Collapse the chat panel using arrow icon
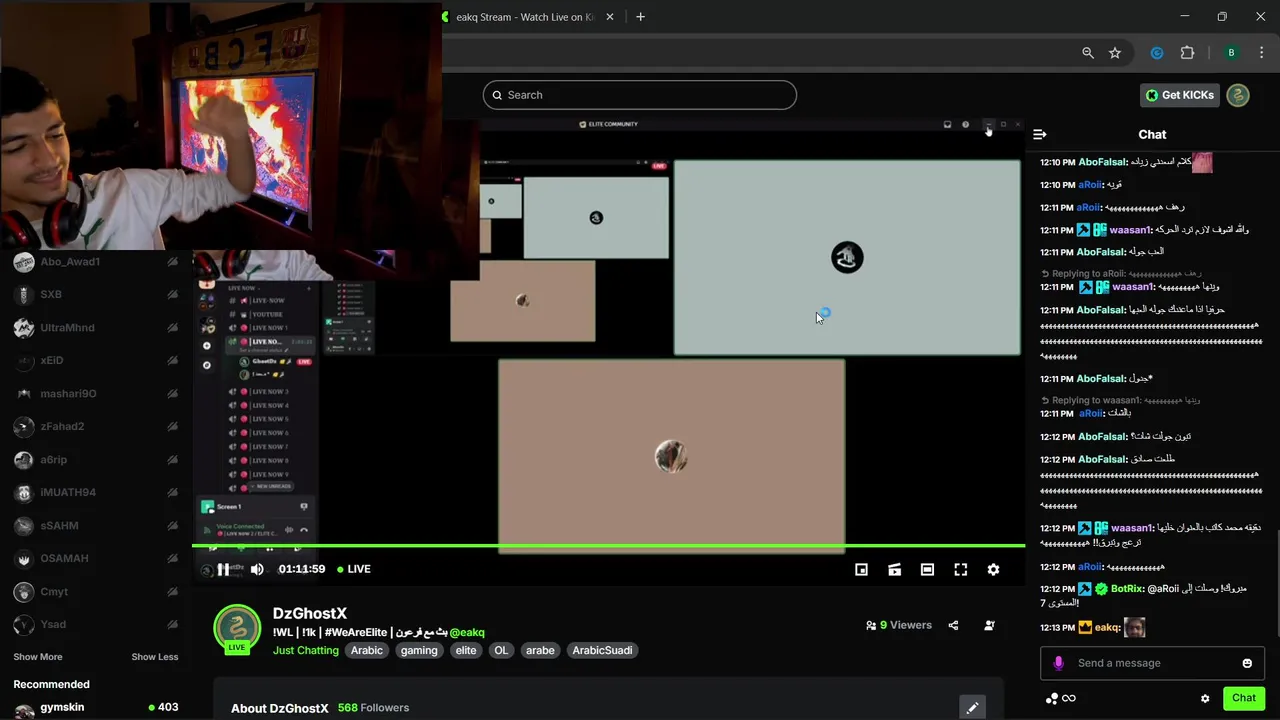Screen dimensions: 1280x720 coord(1040,134)
